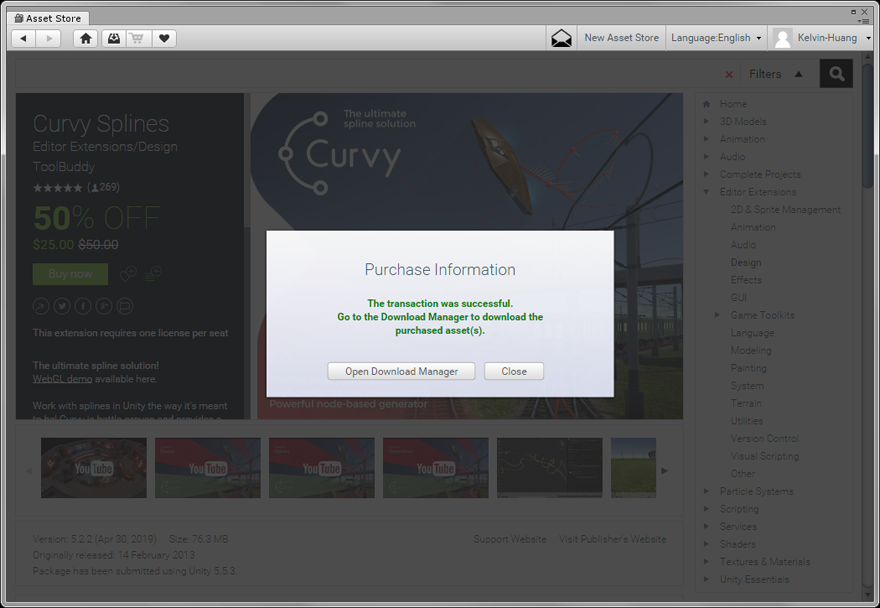Click the Home icon in the toolbar
The width and height of the screenshot is (880, 608).
tap(86, 38)
